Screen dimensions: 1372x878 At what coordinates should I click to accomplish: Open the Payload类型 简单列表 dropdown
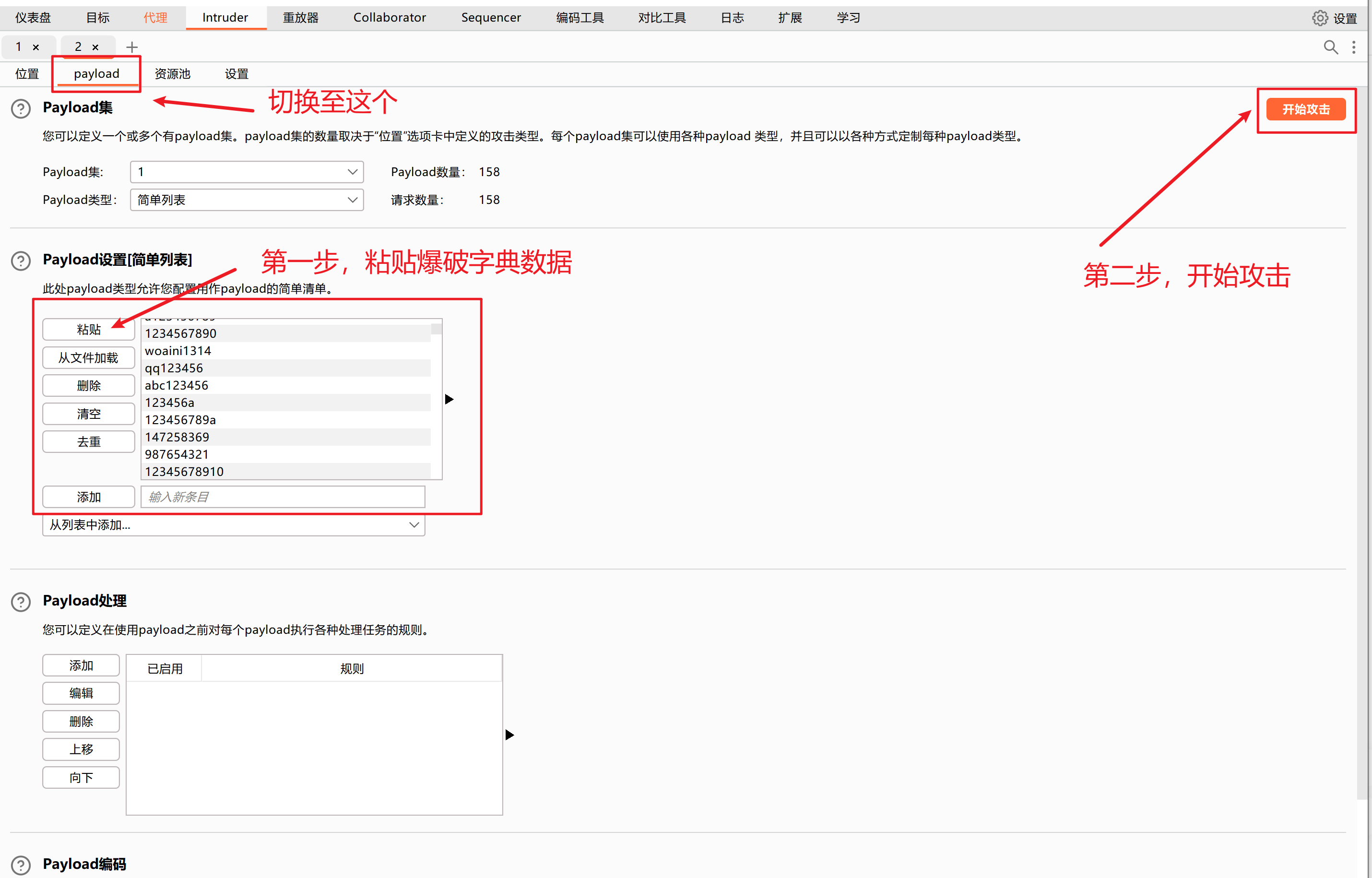pyautogui.click(x=246, y=200)
